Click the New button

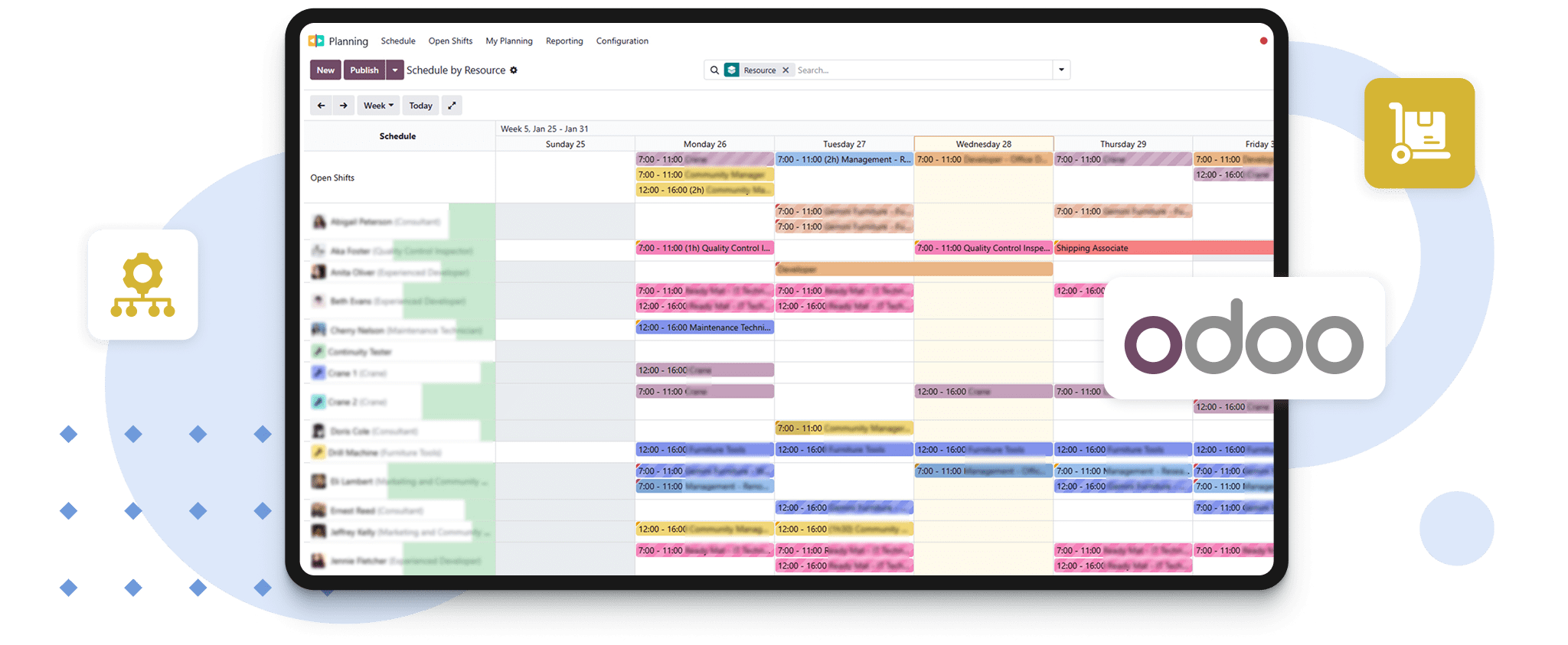click(325, 70)
